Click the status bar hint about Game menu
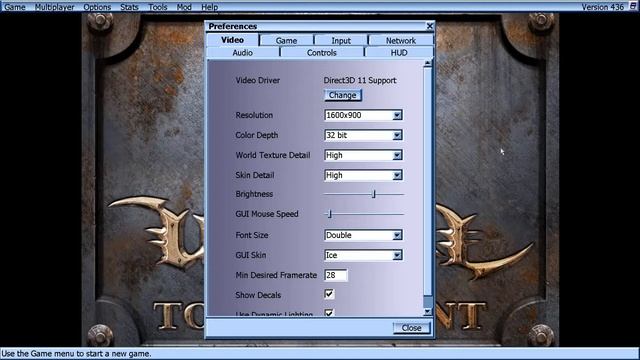The image size is (640, 360). click(x=77, y=353)
